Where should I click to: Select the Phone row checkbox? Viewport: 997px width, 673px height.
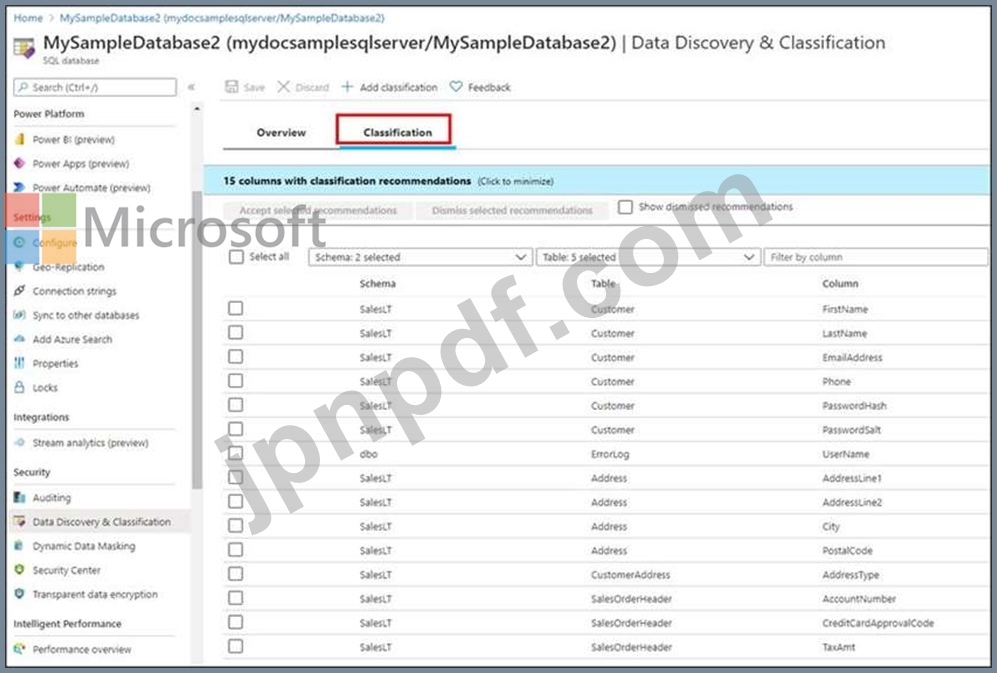tap(236, 381)
